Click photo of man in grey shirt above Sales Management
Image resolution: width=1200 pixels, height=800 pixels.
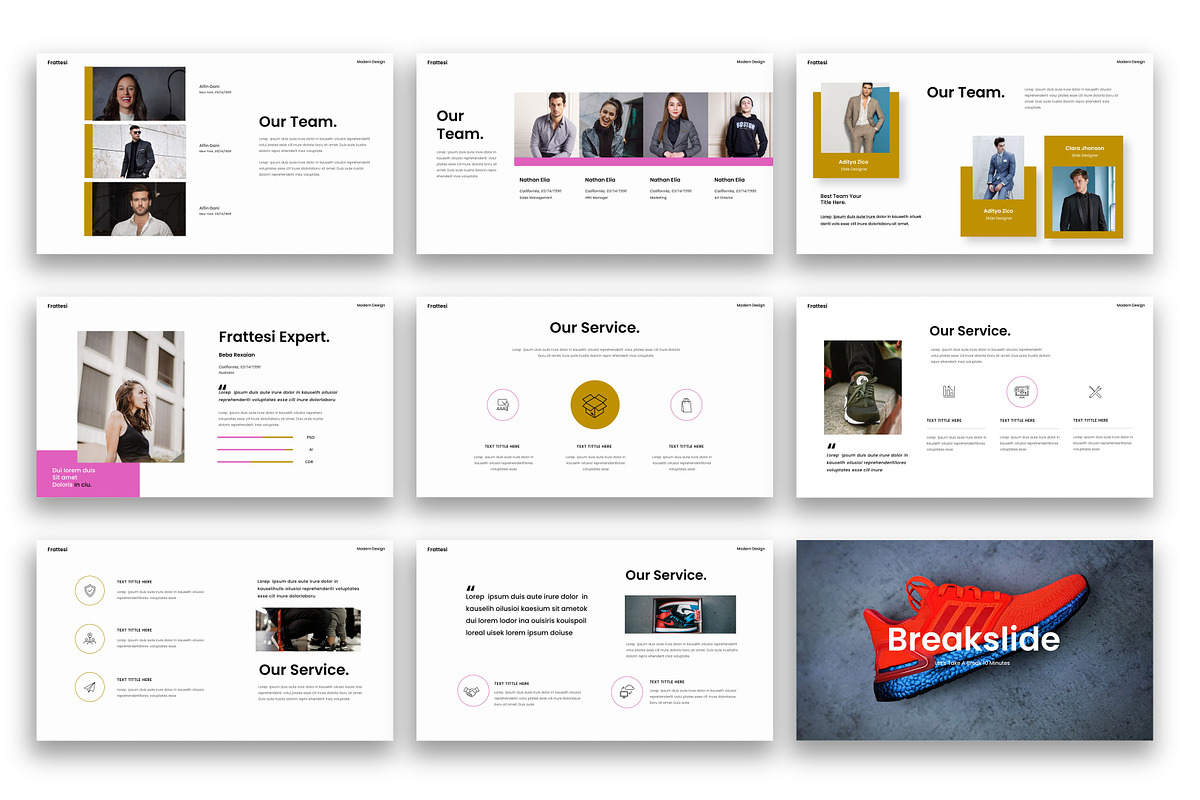point(547,125)
